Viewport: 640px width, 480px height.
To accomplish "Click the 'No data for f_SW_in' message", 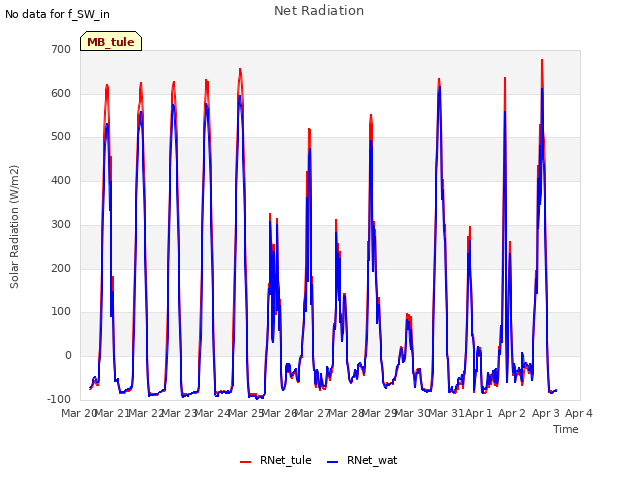I will coord(57,14).
